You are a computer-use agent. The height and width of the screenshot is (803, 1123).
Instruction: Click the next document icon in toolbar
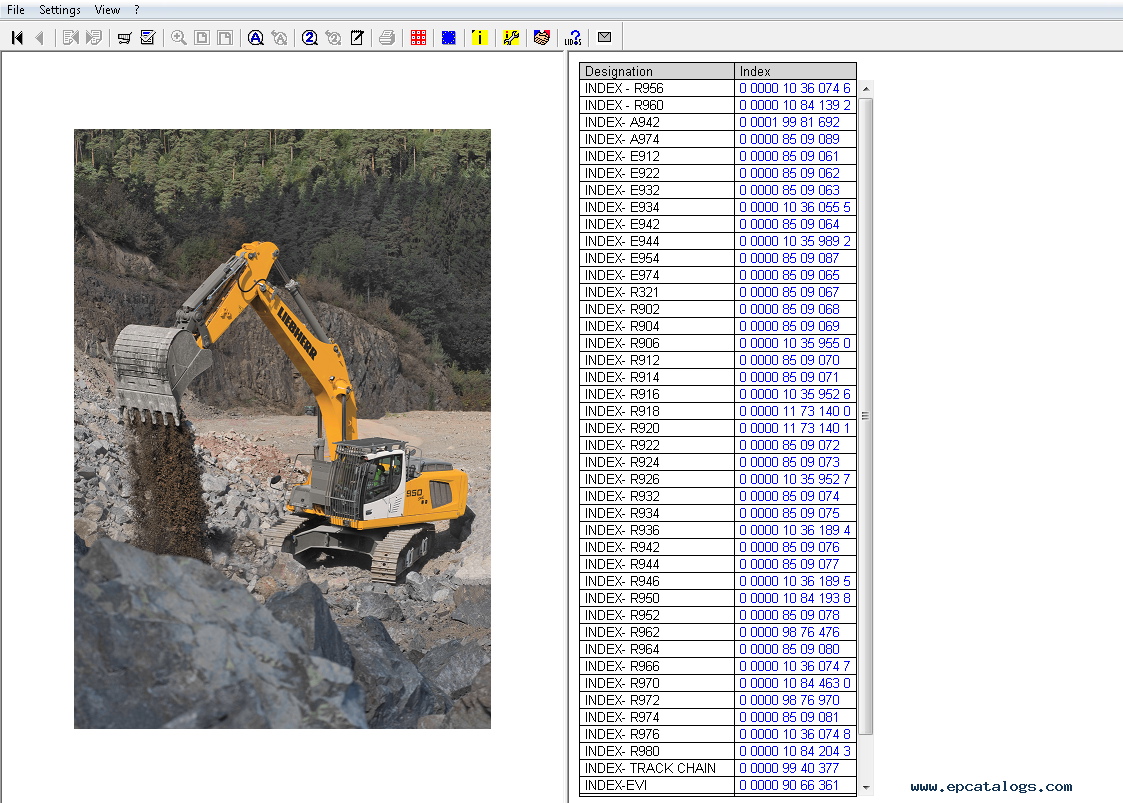[94, 38]
